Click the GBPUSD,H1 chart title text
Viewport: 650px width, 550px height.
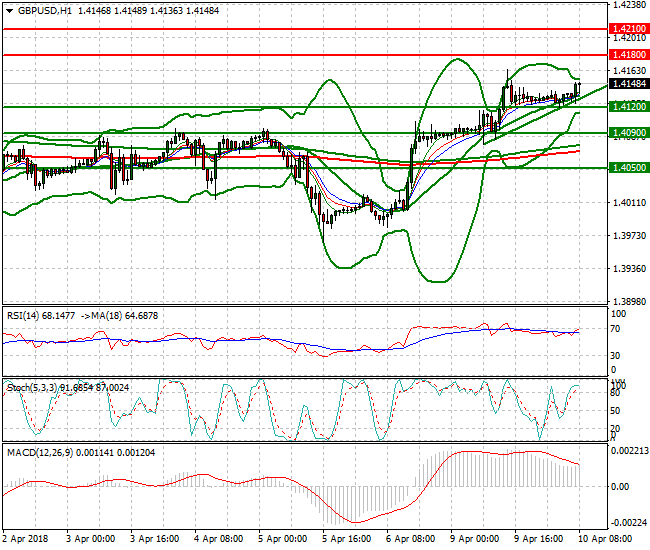pyautogui.click(x=45, y=9)
